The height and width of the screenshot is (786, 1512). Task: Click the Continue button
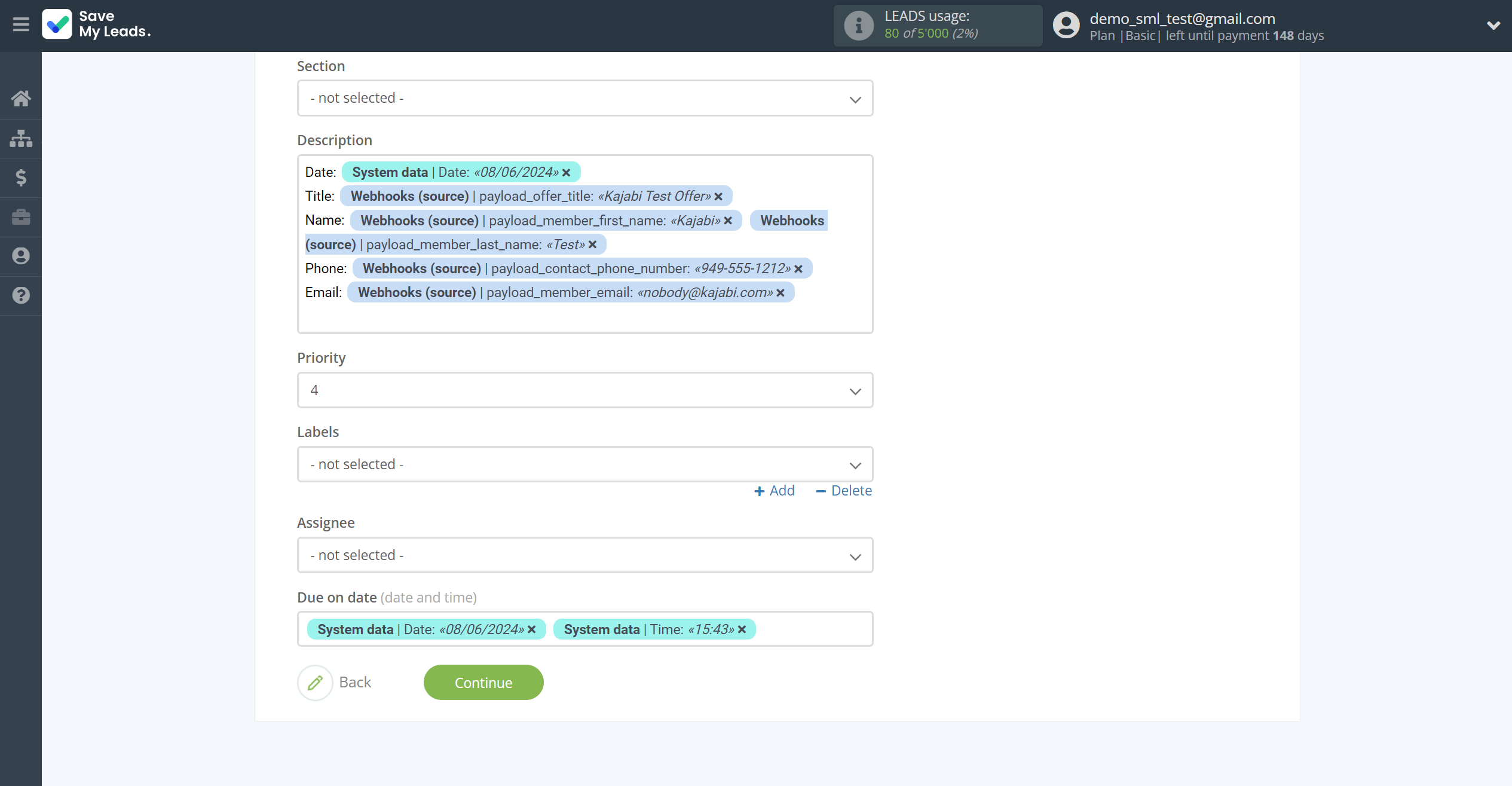(x=483, y=683)
